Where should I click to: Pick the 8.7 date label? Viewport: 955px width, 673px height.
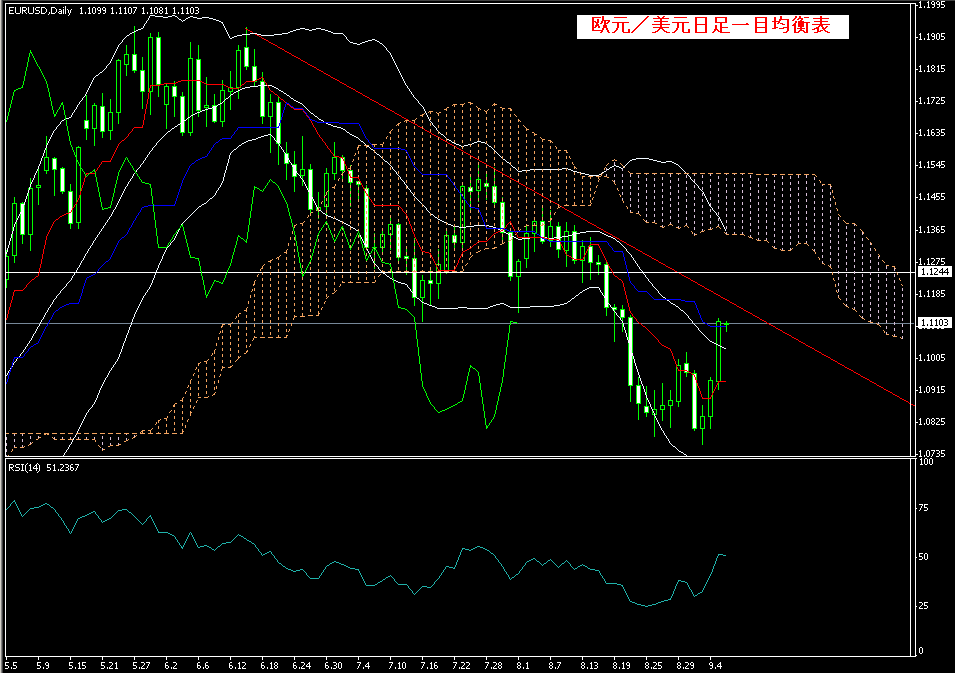tap(555, 666)
